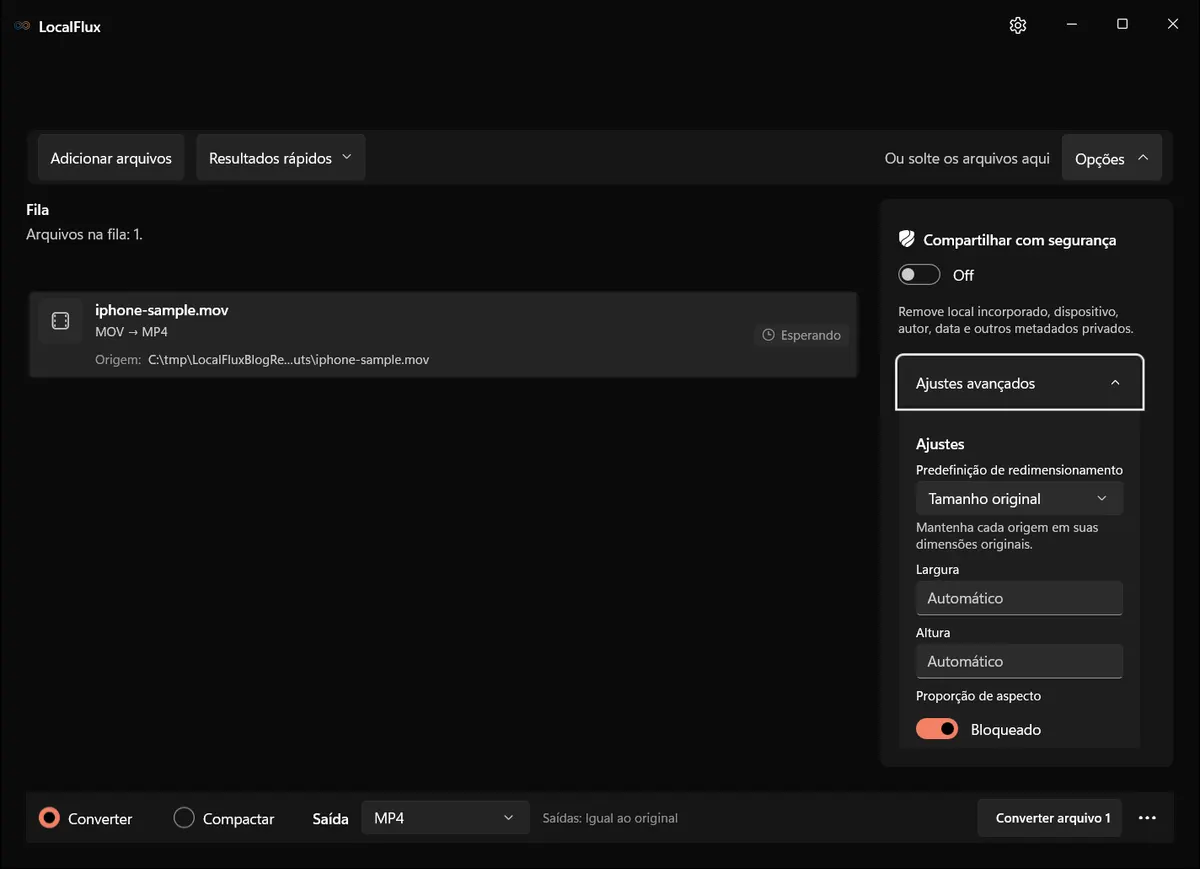
Task: Minimize the LocalFlux window
Action: 1071,25
